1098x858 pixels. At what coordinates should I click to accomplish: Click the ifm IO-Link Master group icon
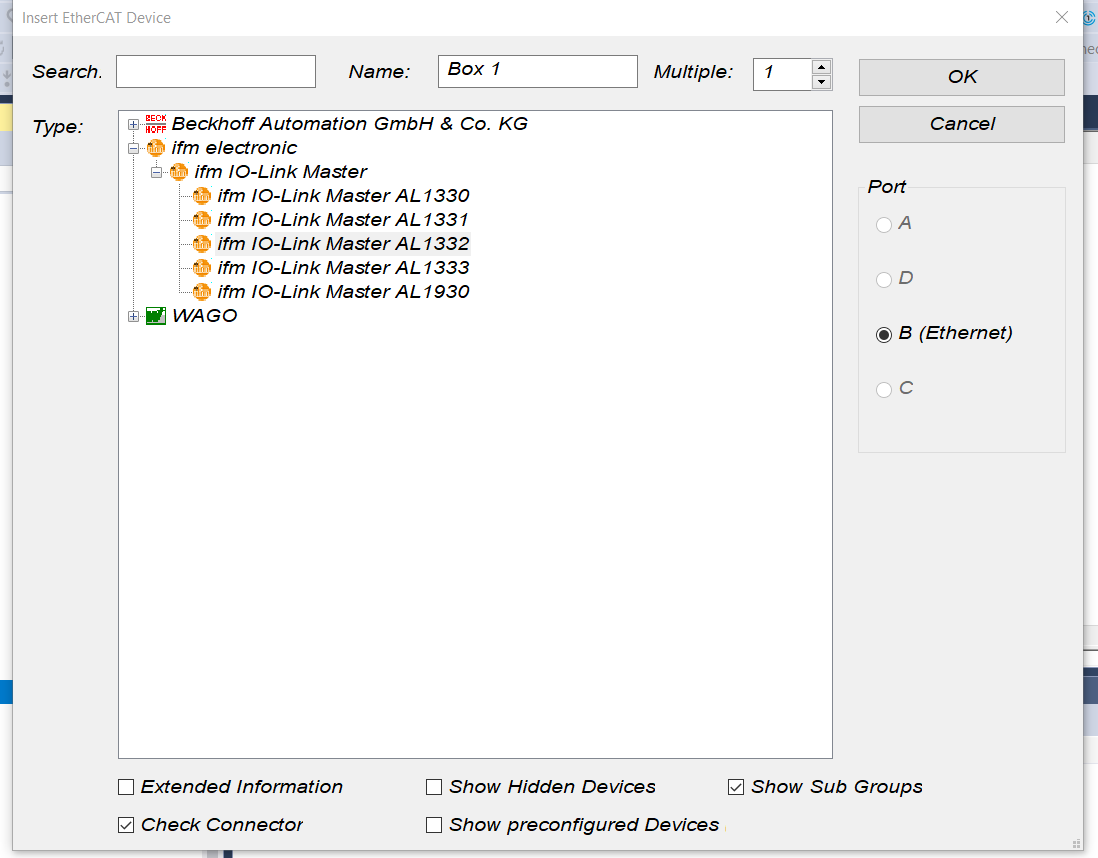click(179, 172)
